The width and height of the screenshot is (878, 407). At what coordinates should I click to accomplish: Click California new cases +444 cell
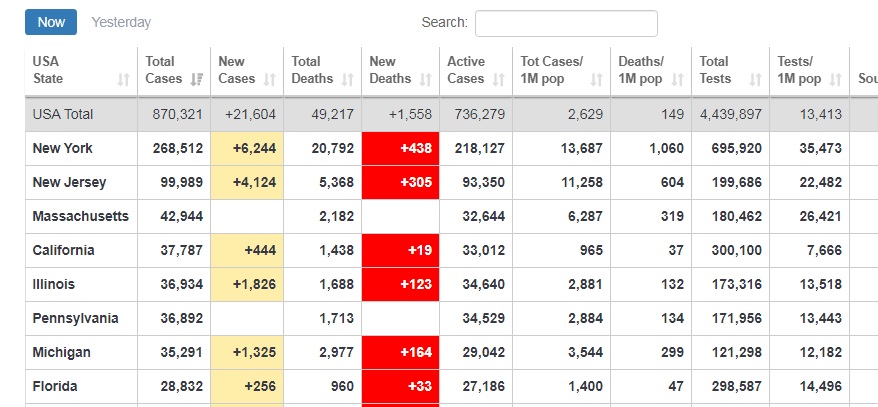pos(247,250)
